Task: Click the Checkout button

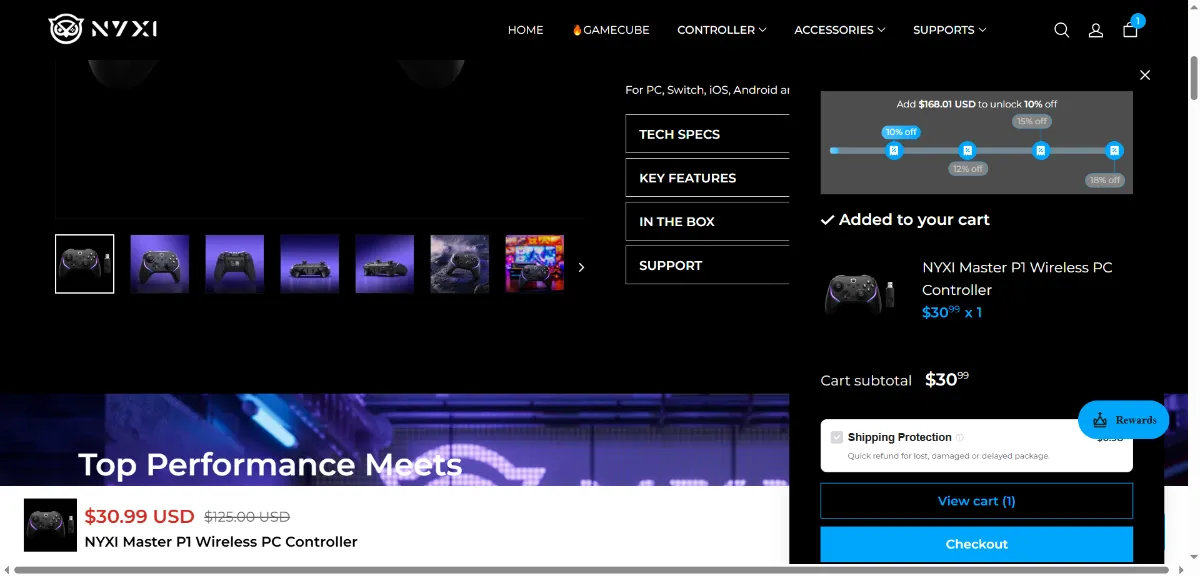Action: coord(977,544)
